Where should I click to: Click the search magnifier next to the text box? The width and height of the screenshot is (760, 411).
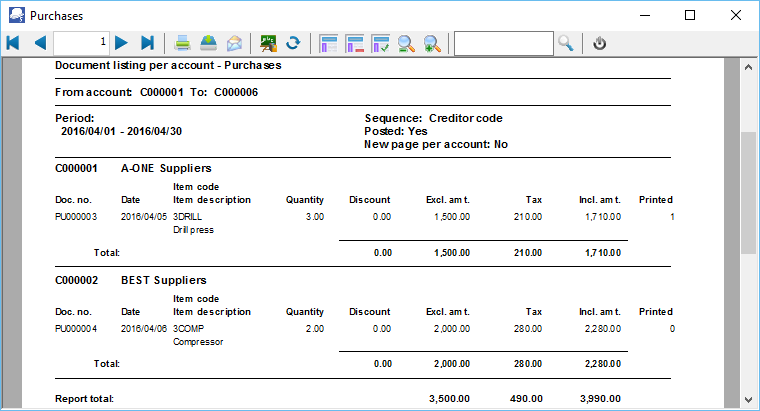(566, 43)
